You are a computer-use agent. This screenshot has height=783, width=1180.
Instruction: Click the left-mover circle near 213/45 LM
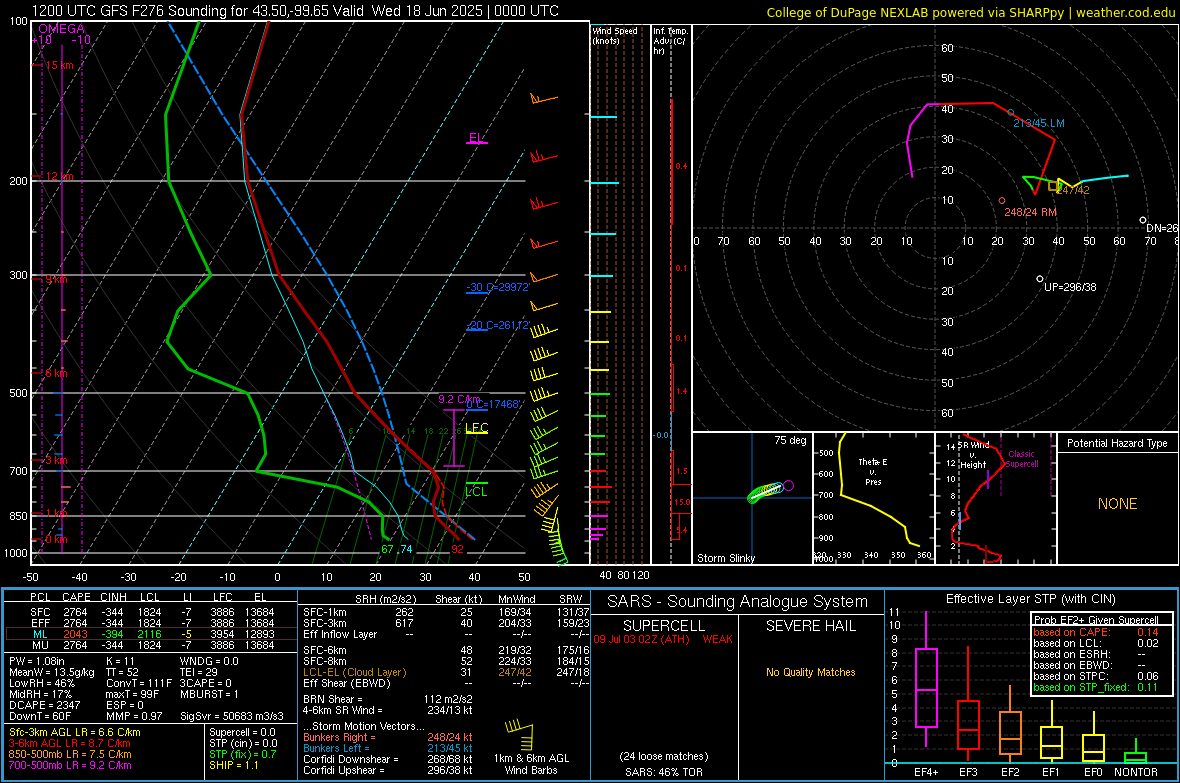(x=1011, y=113)
